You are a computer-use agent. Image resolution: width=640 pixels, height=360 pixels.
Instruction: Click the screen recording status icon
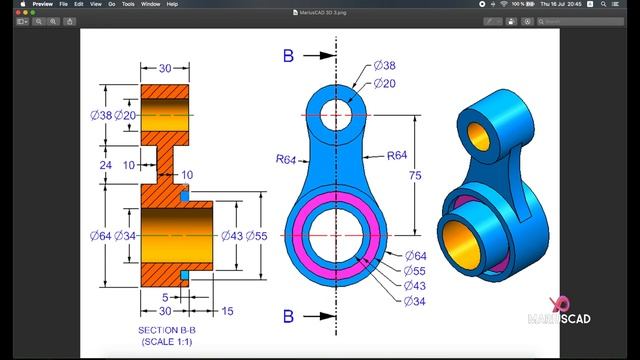pos(482,4)
